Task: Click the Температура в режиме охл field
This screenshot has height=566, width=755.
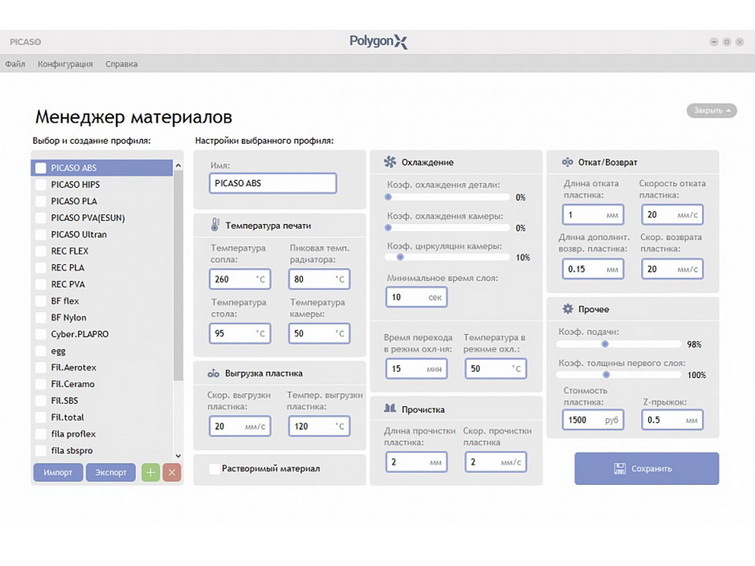Action: click(x=495, y=369)
